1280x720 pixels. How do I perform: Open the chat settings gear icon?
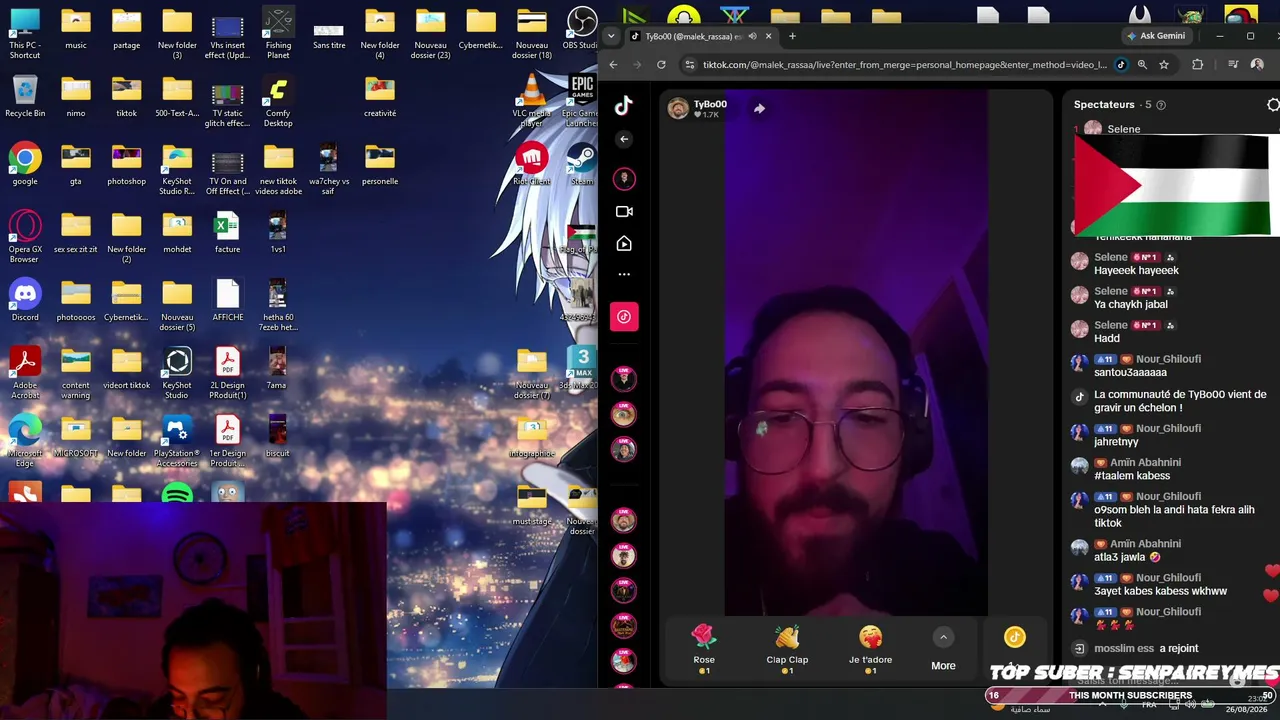[x=1273, y=105]
